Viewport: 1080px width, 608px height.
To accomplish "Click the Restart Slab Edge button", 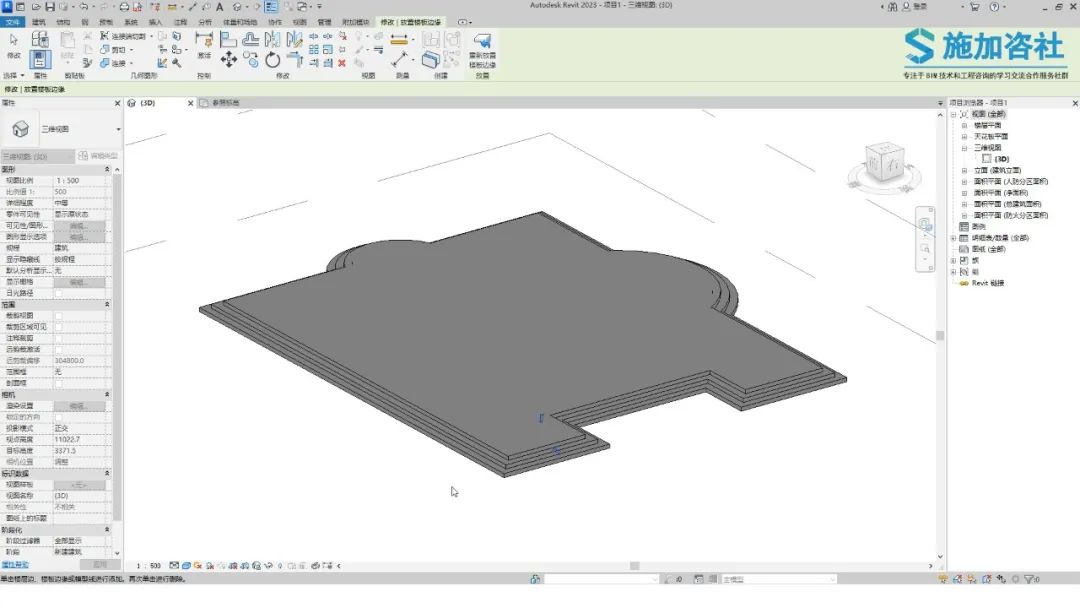I will [x=482, y=49].
